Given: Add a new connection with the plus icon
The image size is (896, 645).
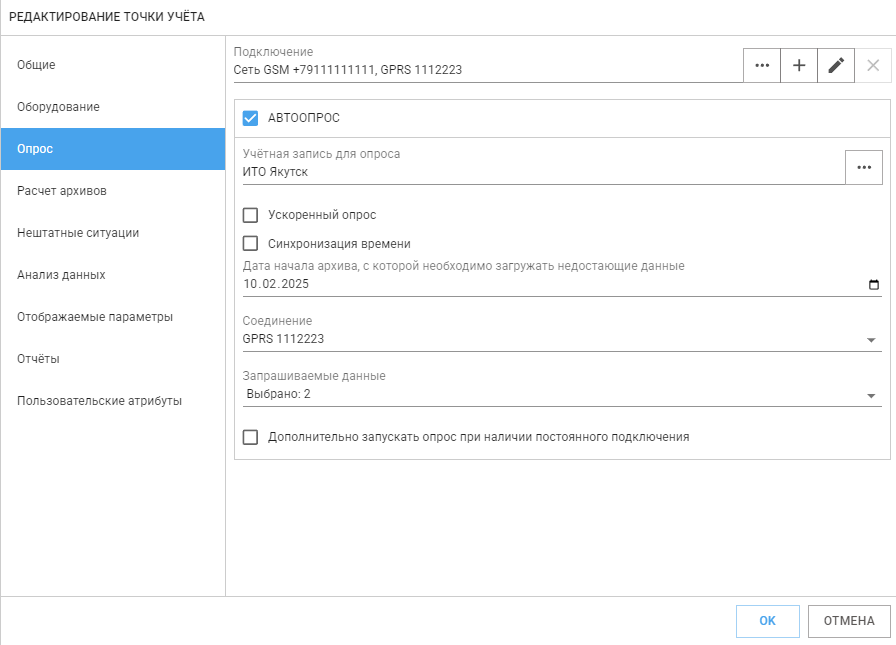Looking at the screenshot, I should (799, 65).
